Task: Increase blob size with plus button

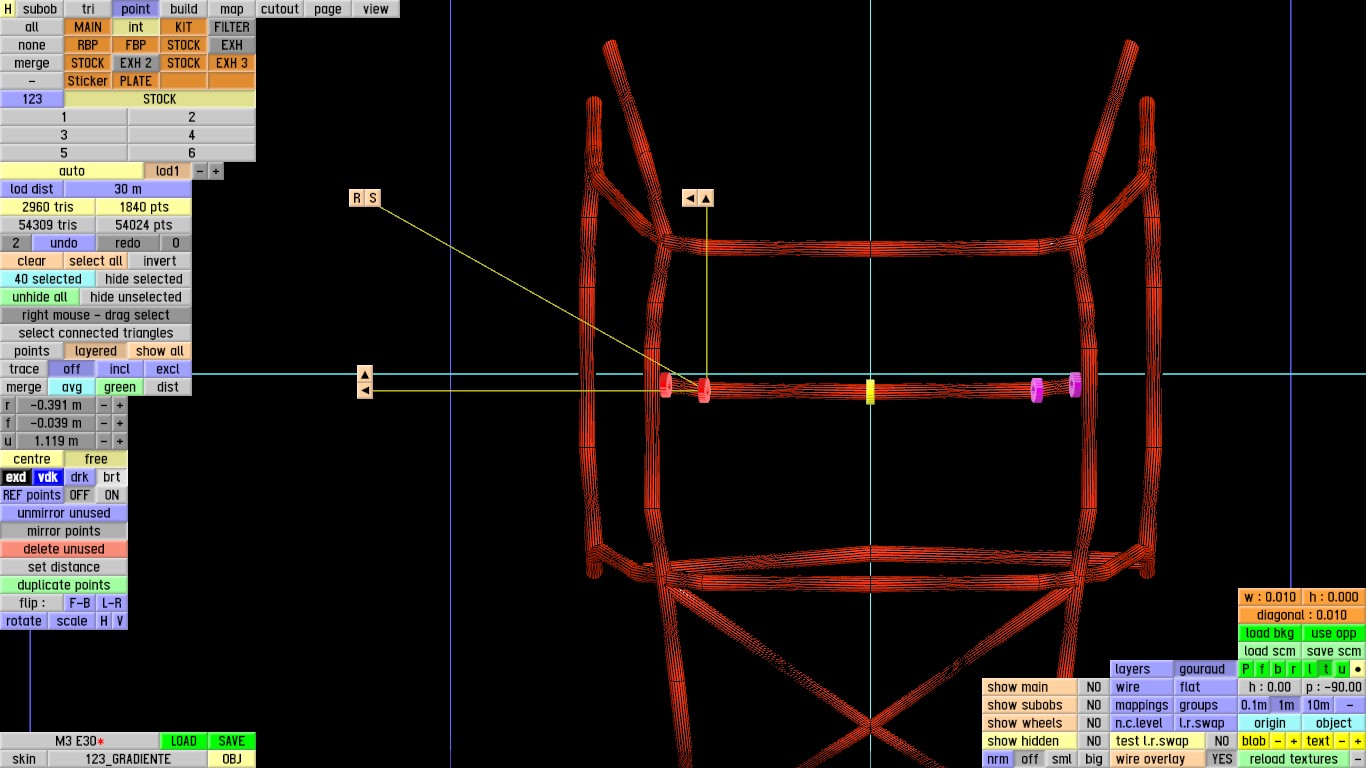Action: point(1294,741)
